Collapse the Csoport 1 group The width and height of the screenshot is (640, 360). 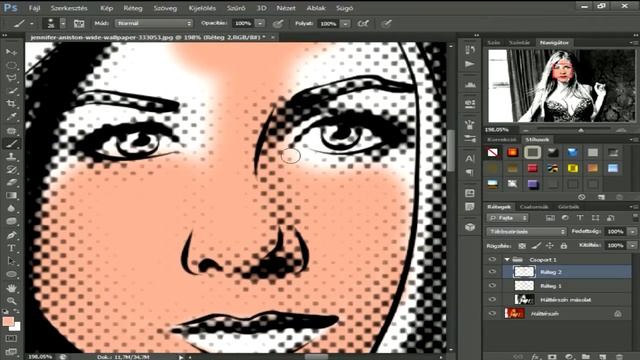pos(507,260)
